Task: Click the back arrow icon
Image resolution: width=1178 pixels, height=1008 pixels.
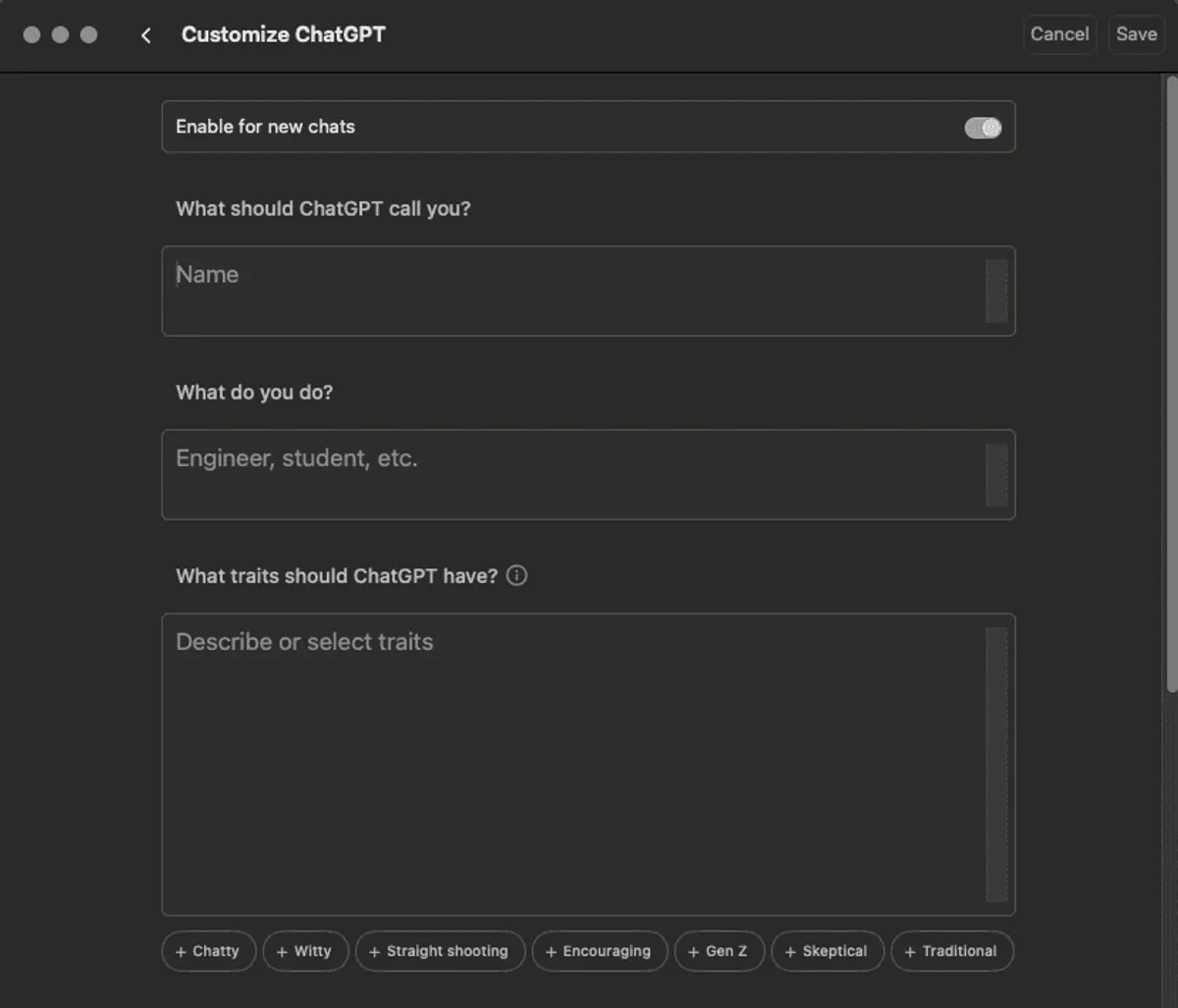Action: [145, 35]
